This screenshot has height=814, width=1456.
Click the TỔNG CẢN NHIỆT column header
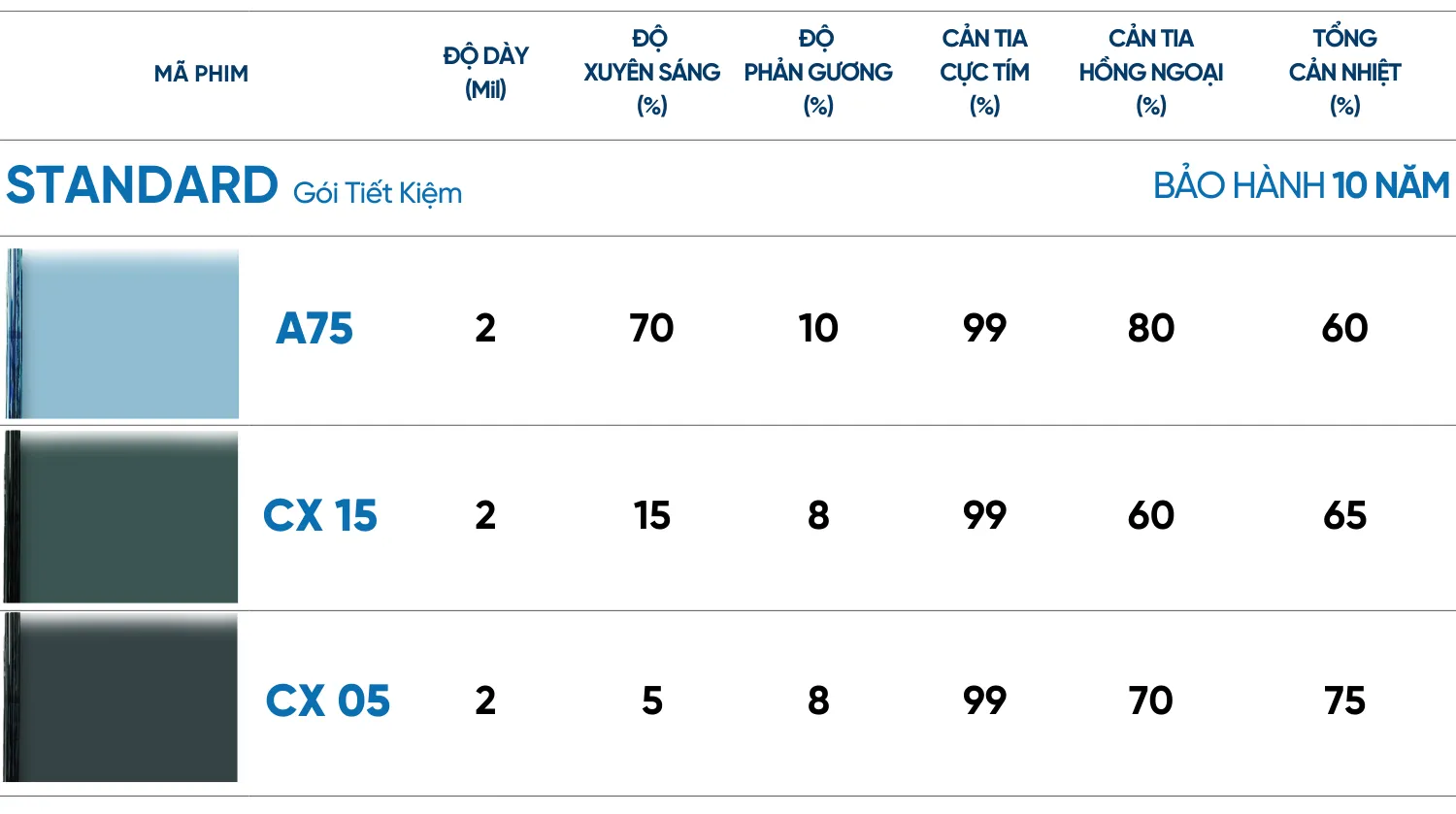pos(1344,73)
